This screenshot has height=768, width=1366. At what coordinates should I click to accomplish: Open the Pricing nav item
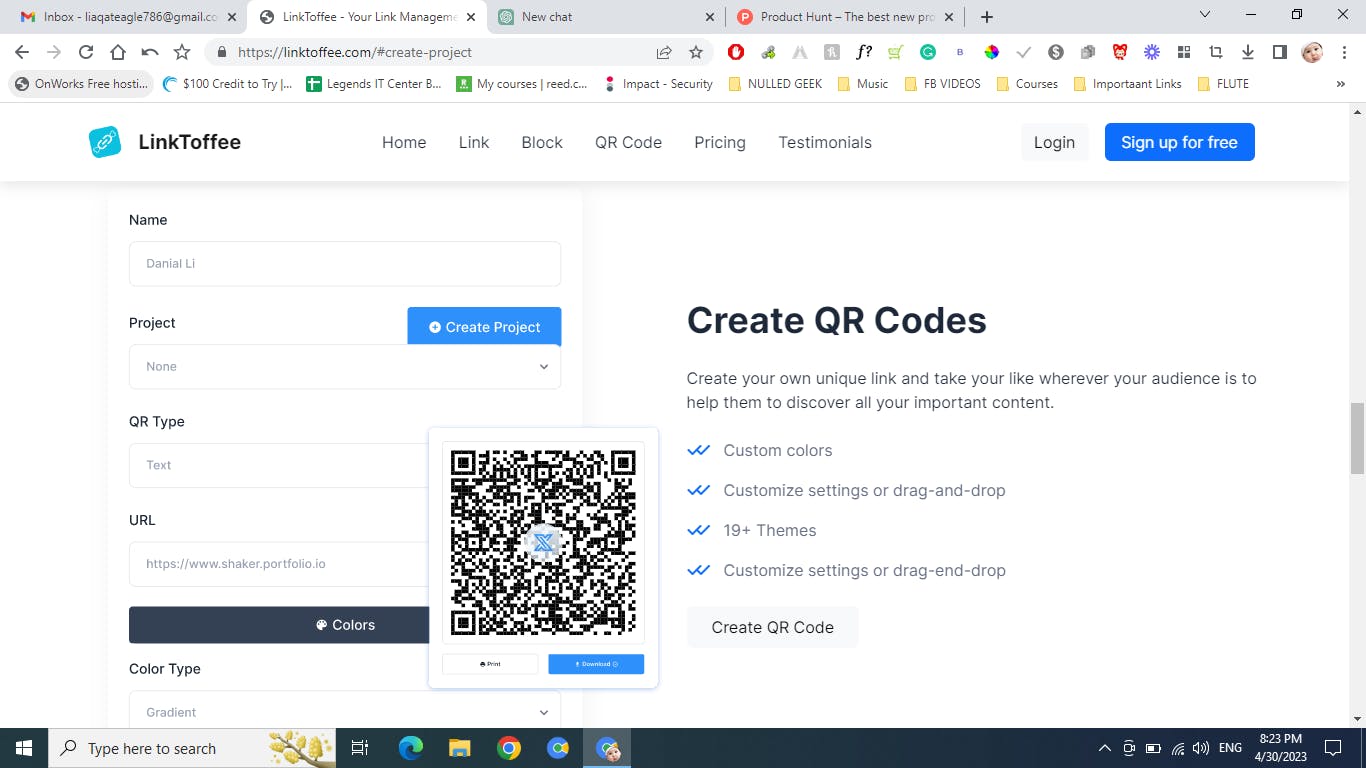[720, 142]
